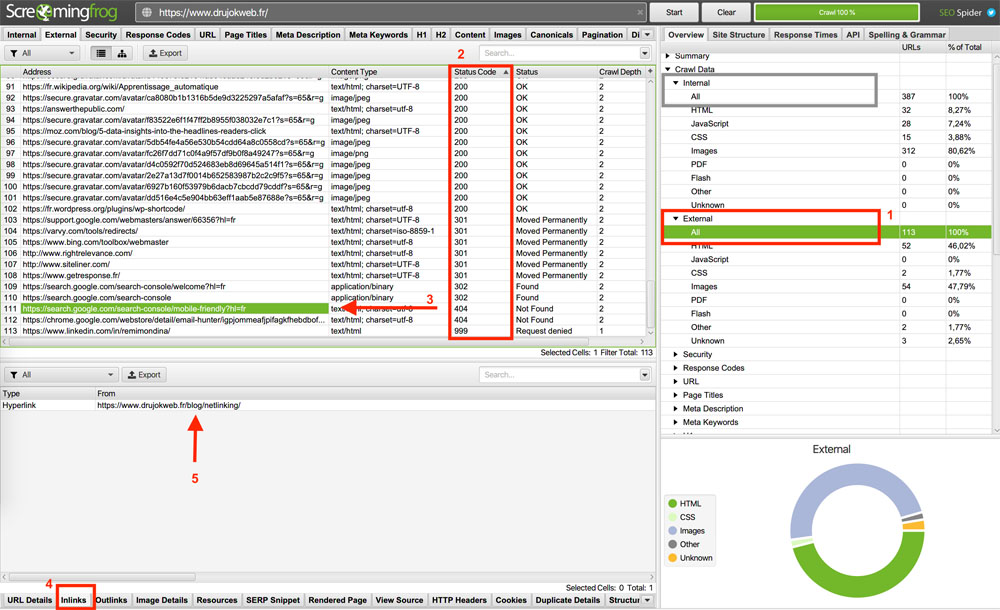The height and width of the screenshot is (610, 1000).
Task: Open upper search options dropdown arrow
Action: click(645, 53)
